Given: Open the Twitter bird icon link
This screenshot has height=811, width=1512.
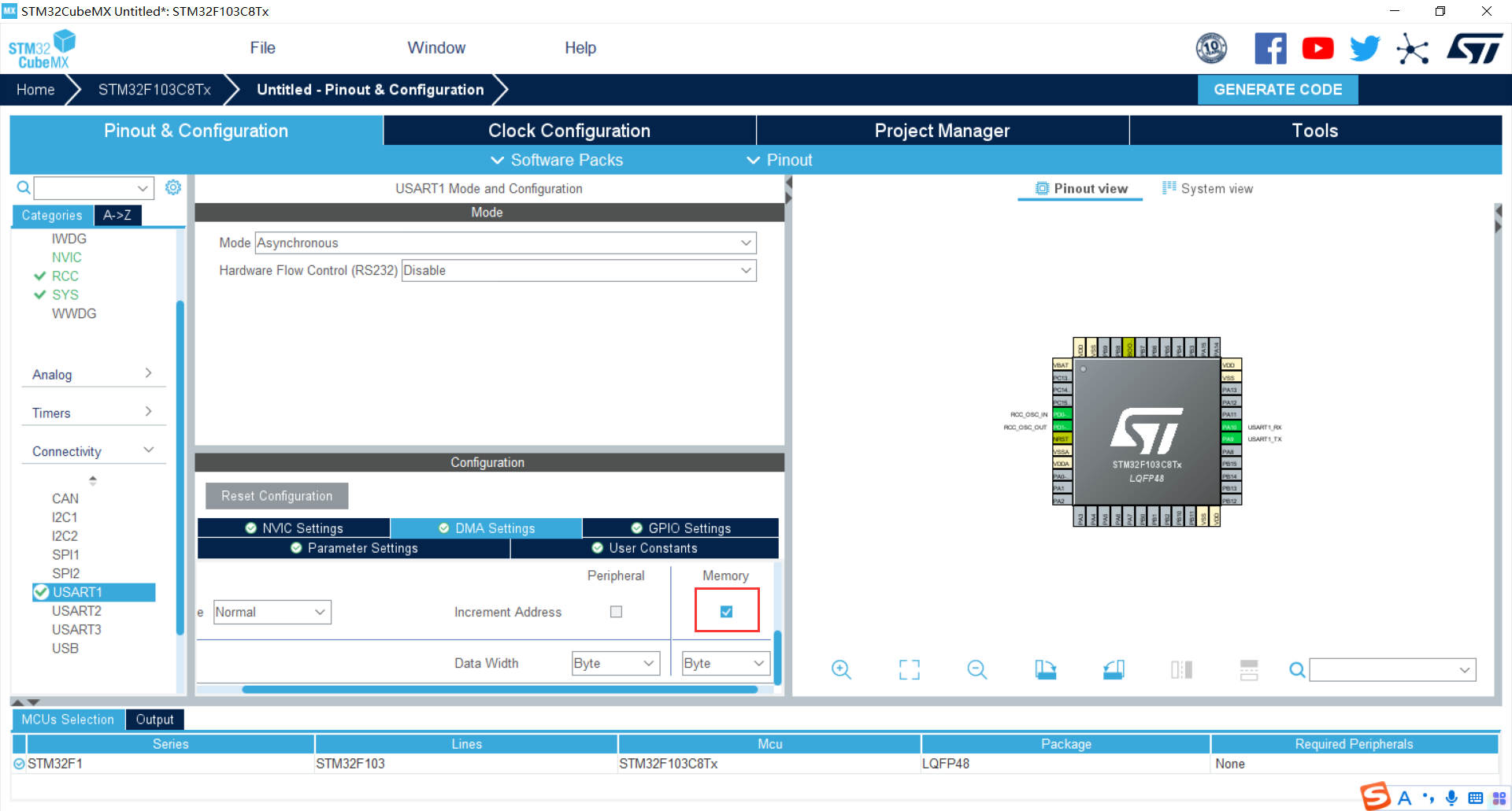Looking at the screenshot, I should pyautogui.click(x=1365, y=49).
